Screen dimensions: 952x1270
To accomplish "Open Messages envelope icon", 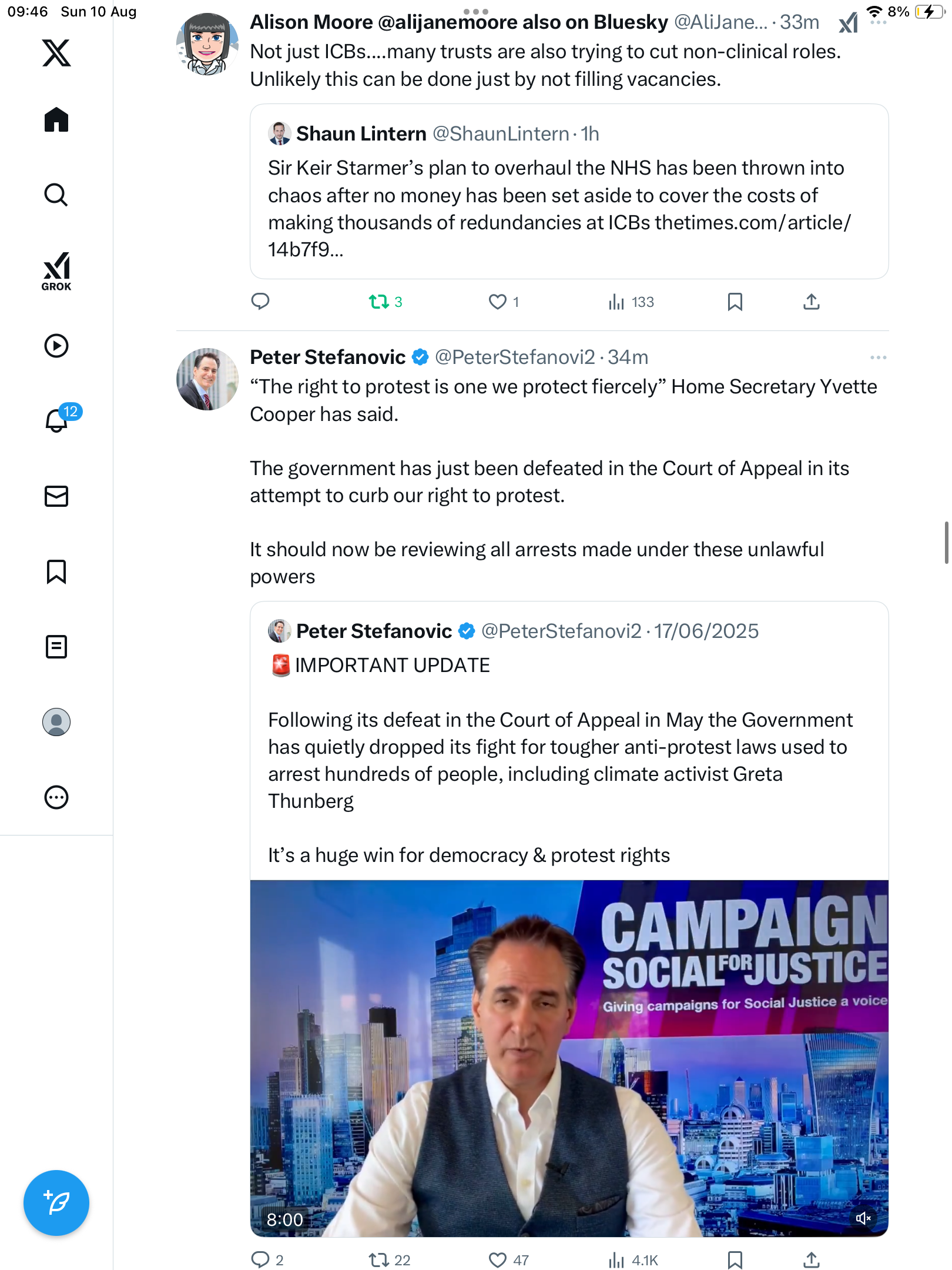I will tap(56, 496).
